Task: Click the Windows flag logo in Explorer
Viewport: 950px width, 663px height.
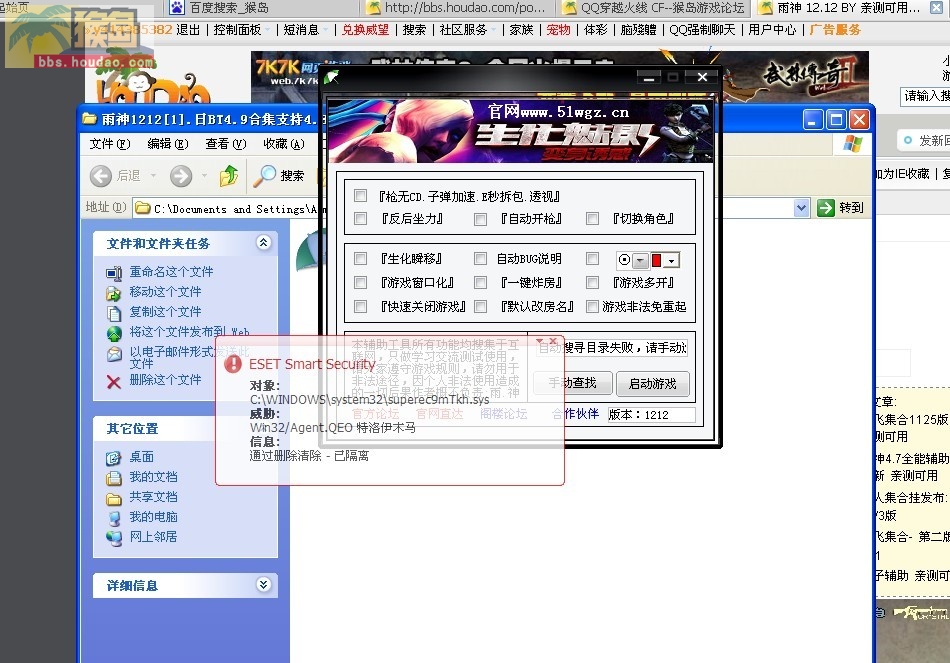Action: click(x=852, y=144)
